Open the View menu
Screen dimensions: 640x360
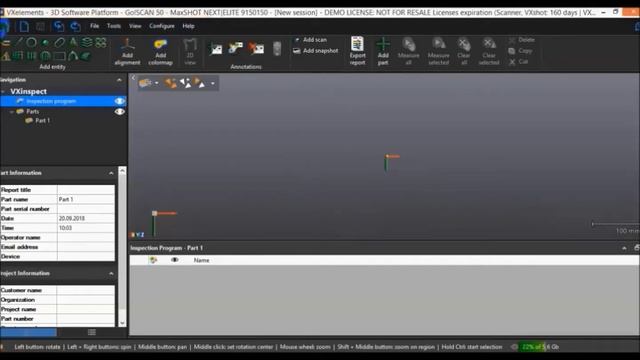(x=135, y=26)
